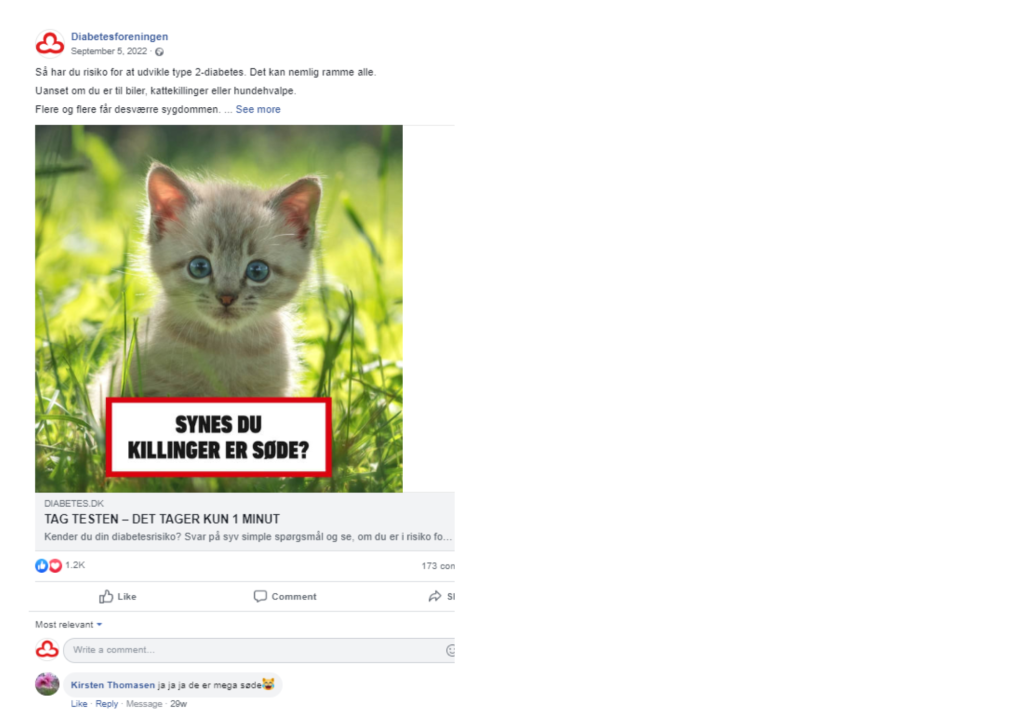Open the TAG TESTEN link headline
The width and height of the screenshot is (1024, 724).
click(162, 519)
